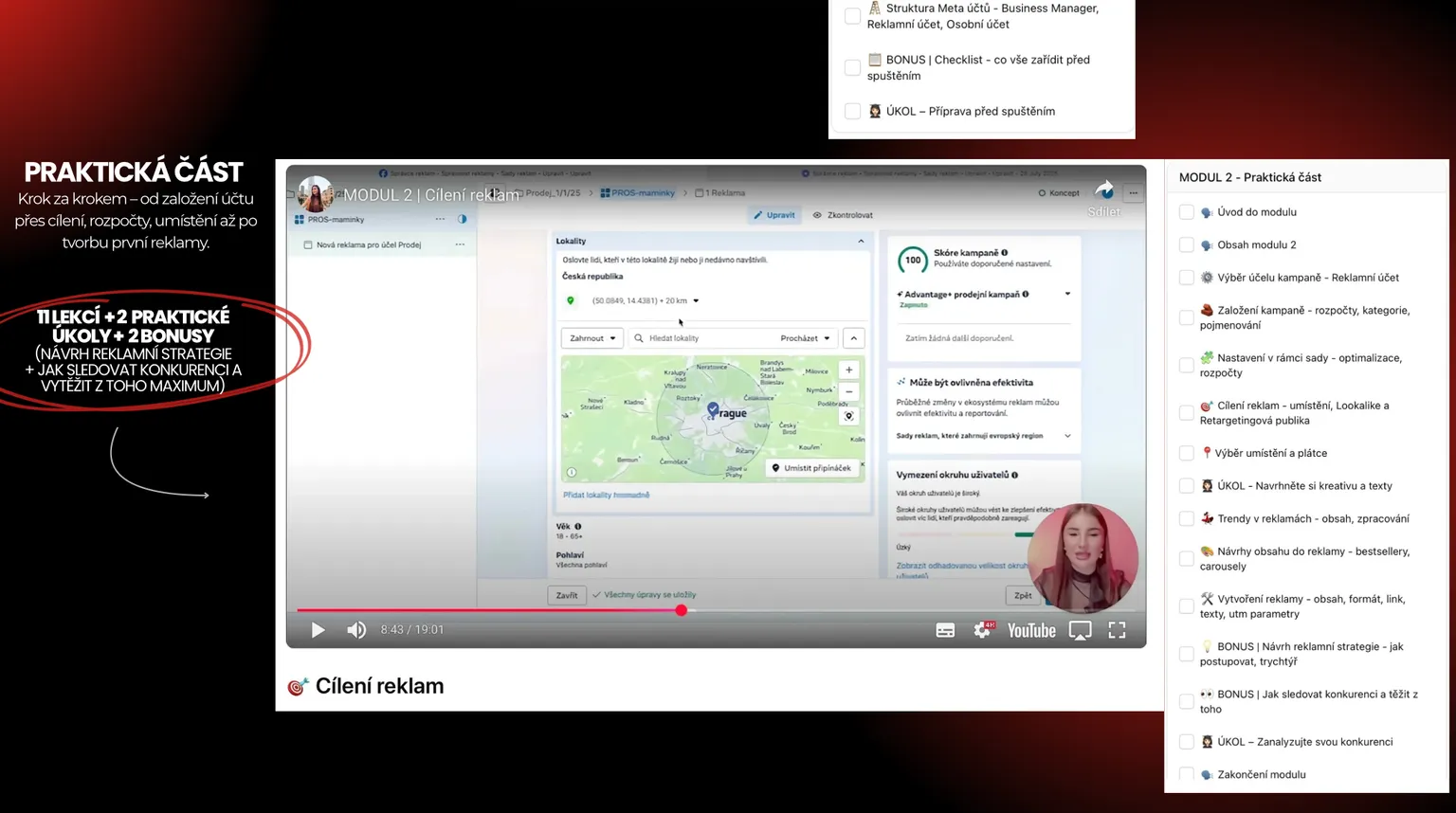The height and width of the screenshot is (813, 1456).
Task: Play the YouTube video
Action: tap(318, 630)
